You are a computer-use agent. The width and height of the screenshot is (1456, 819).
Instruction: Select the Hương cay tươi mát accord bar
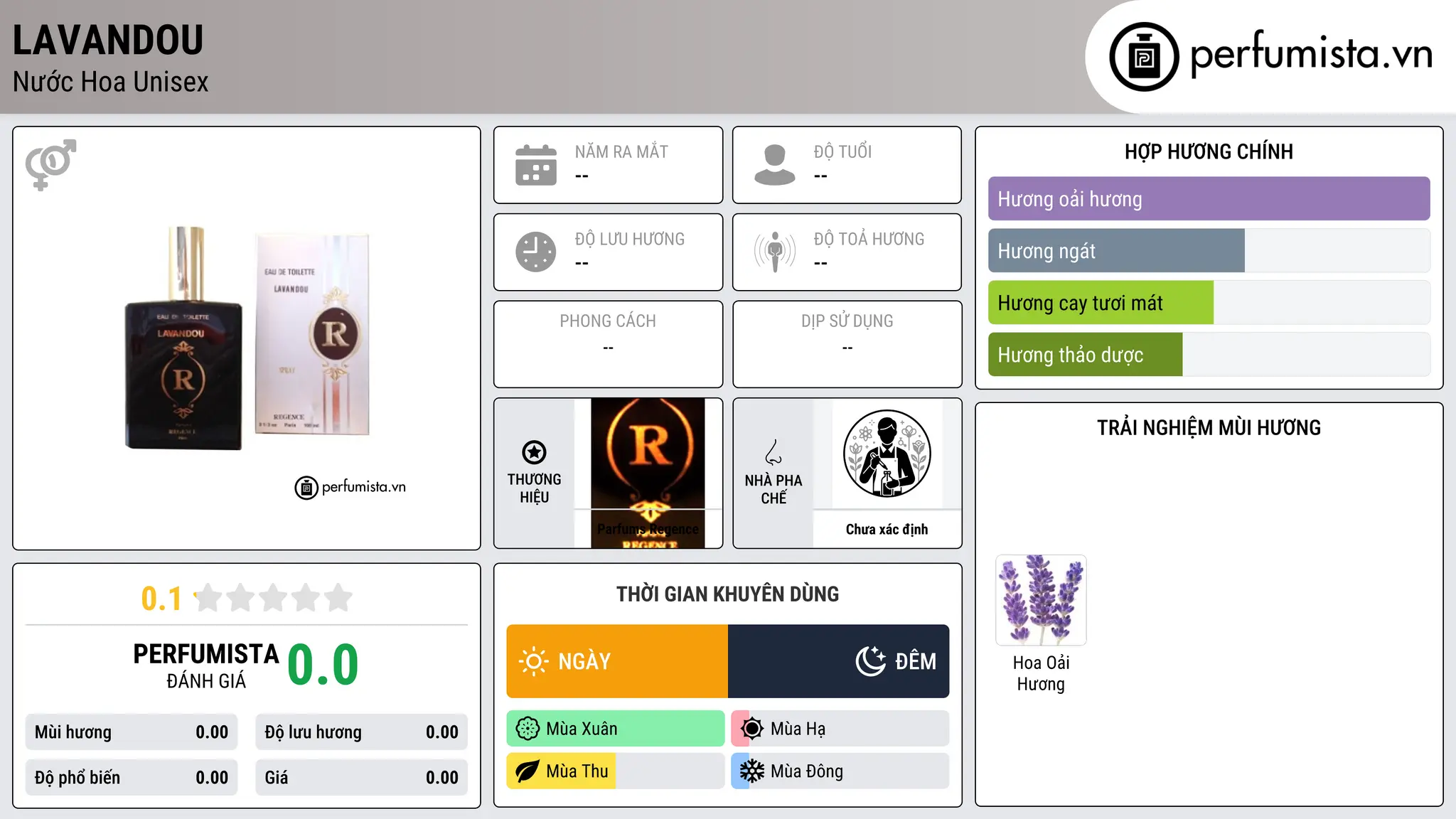pyautogui.click(x=1209, y=303)
